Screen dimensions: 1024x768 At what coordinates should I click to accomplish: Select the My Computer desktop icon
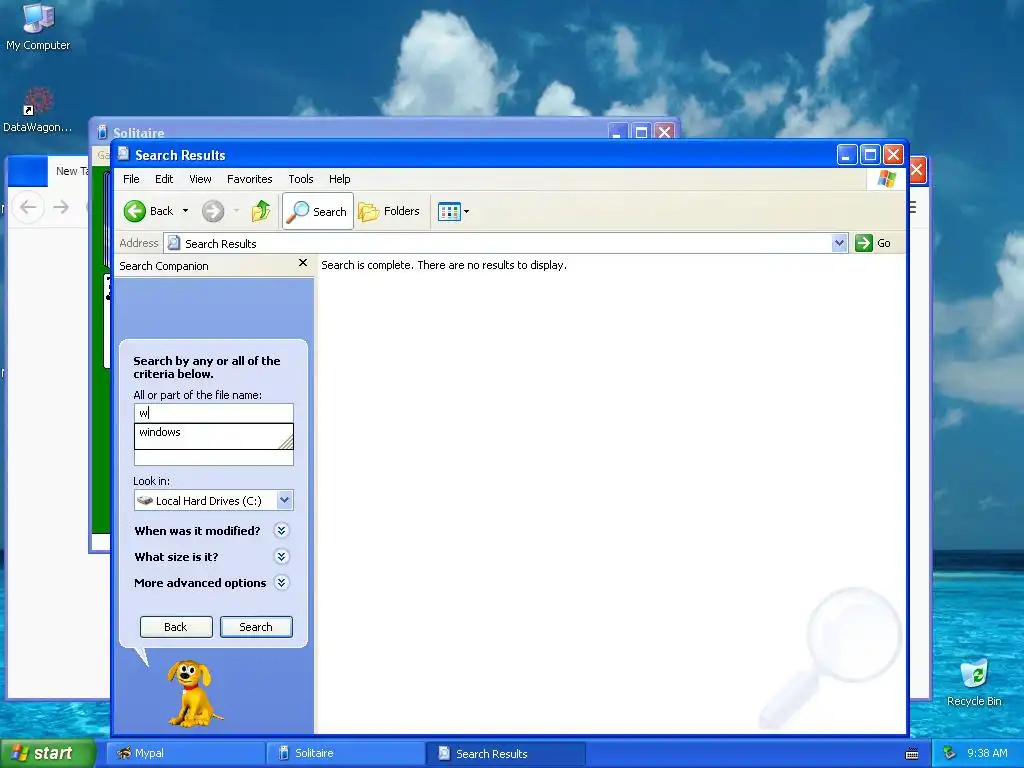(x=38, y=26)
